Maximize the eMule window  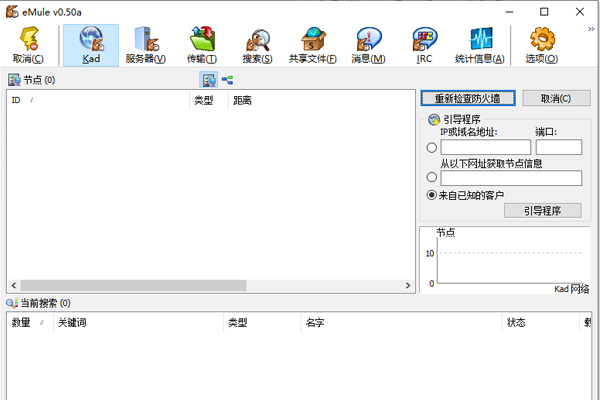click(x=544, y=12)
